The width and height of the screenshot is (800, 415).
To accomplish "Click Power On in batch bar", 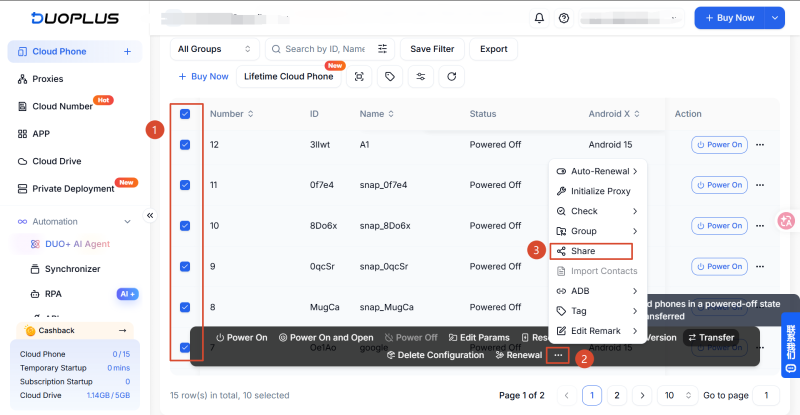I will (241, 338).
